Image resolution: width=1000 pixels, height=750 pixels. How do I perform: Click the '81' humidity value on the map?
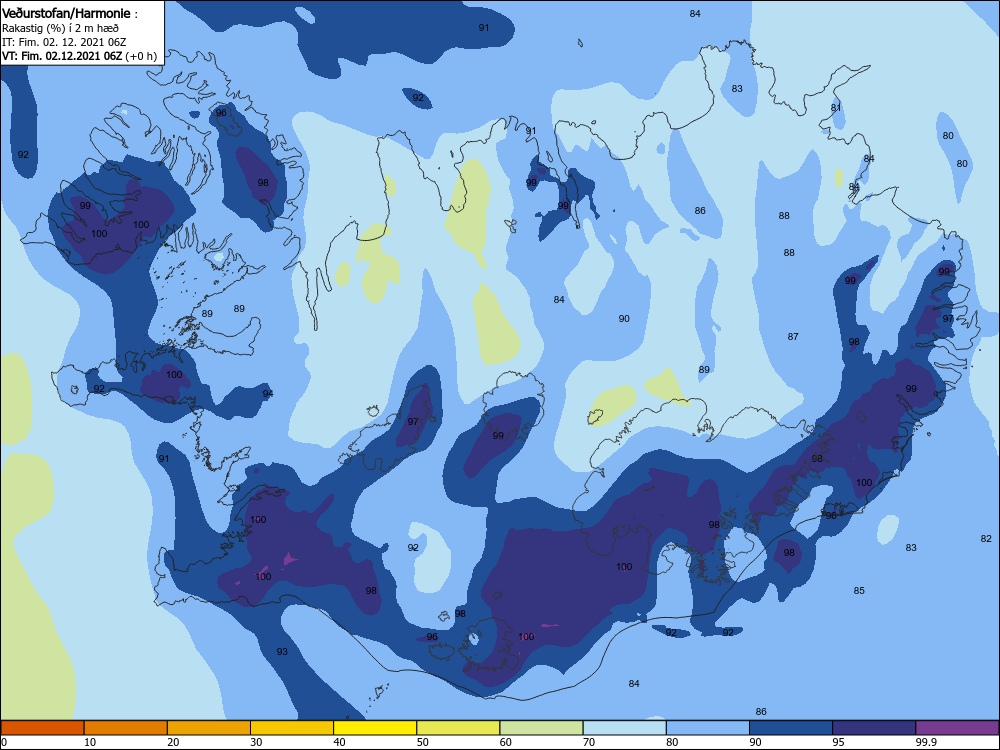click(836, 108)
